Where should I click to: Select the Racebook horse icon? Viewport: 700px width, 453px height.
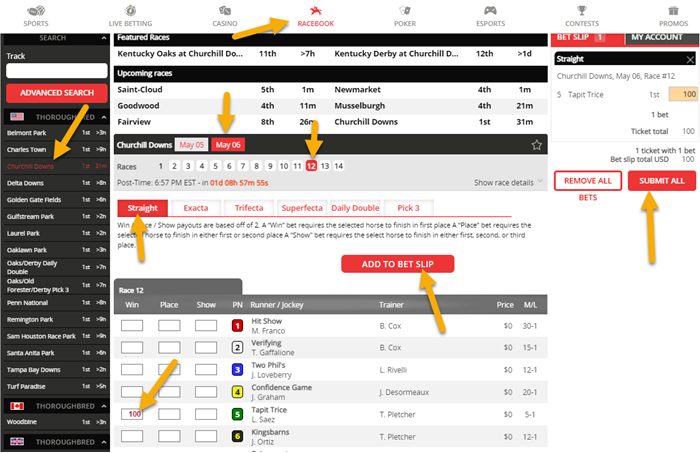click(x=316, y=10)
